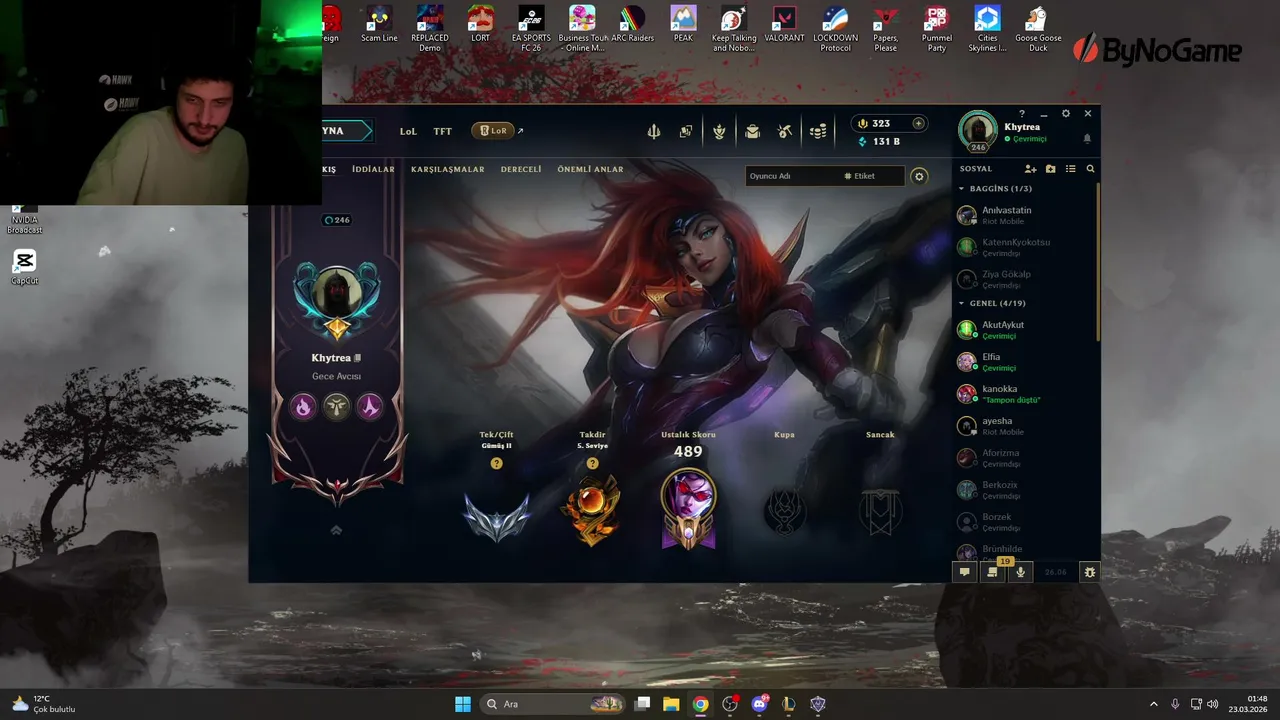This screenshot has height=720, width=1280.
Task: Open friend list view options icon
Action: 1070,169
